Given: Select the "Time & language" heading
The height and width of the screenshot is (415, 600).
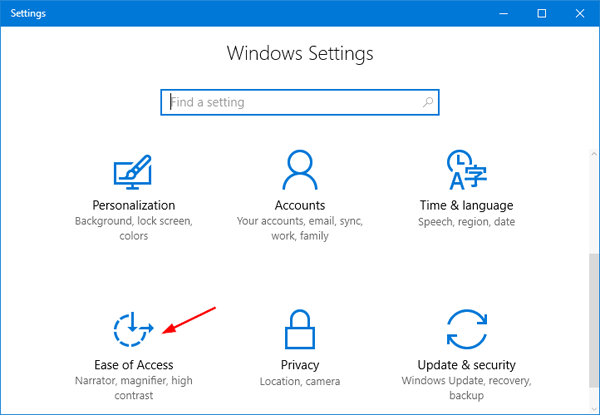Looking at the screenshot, I should (467, 204).
